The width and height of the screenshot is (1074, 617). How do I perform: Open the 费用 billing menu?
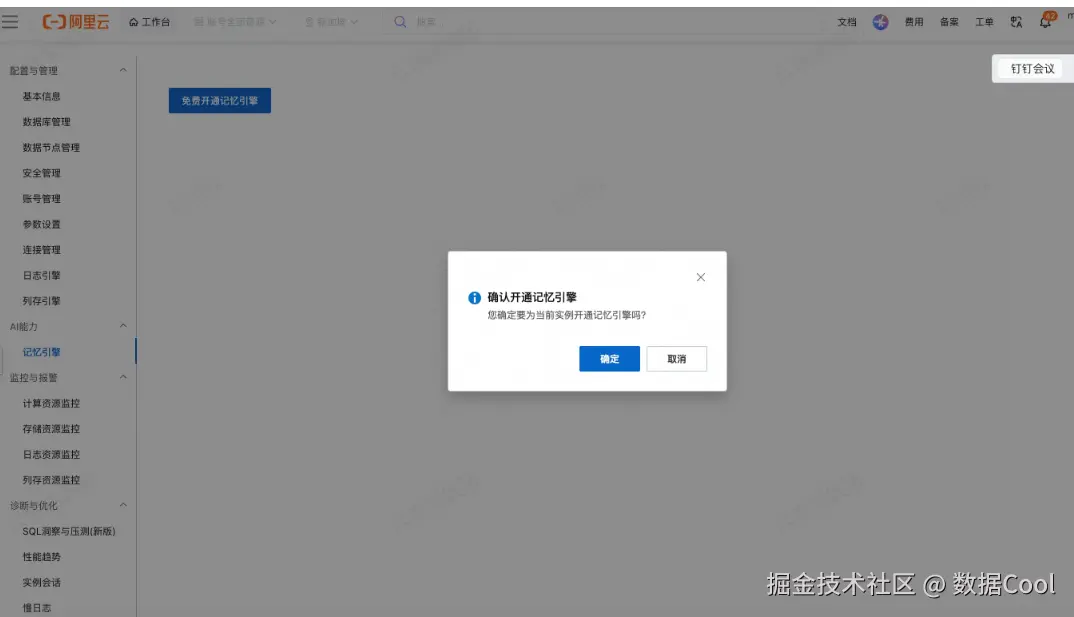coord(912,21)
